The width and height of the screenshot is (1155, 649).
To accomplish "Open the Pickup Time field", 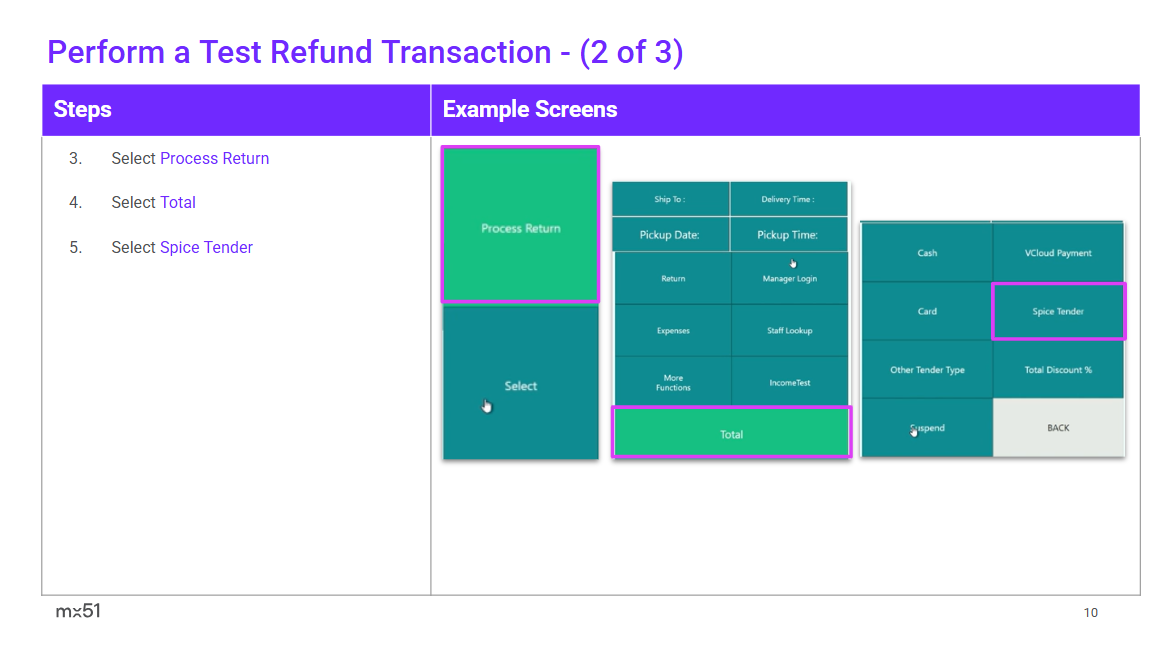I will (x=789, y=235).
